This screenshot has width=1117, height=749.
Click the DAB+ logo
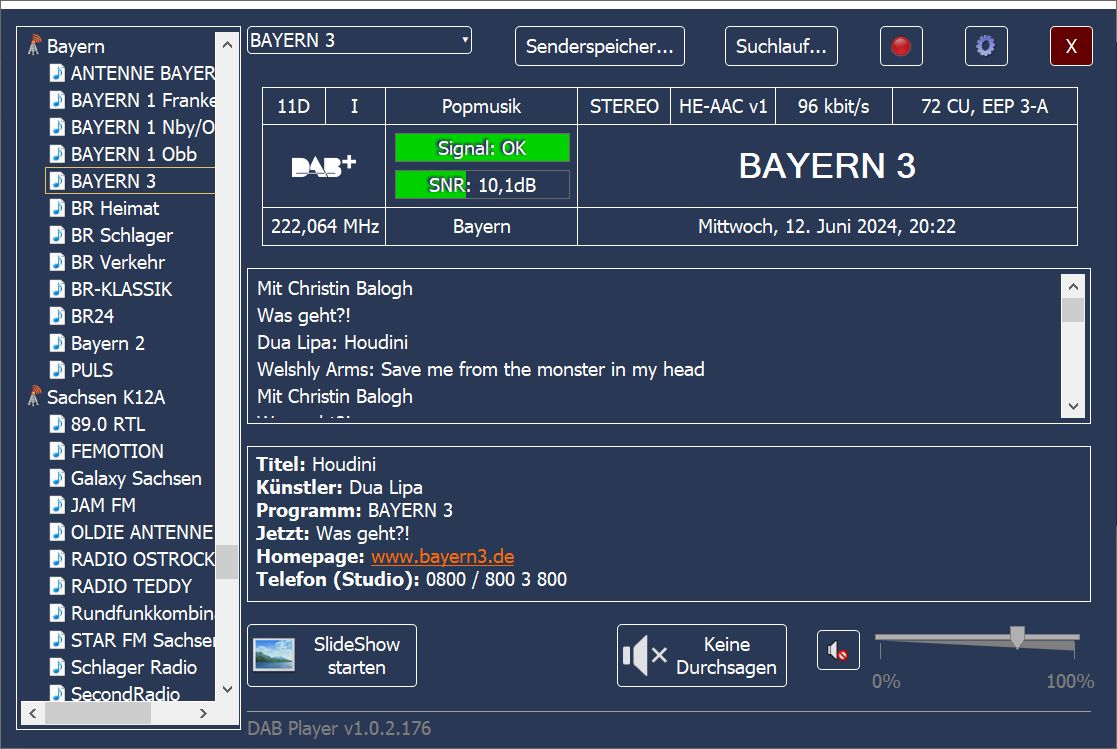(323, 166)
